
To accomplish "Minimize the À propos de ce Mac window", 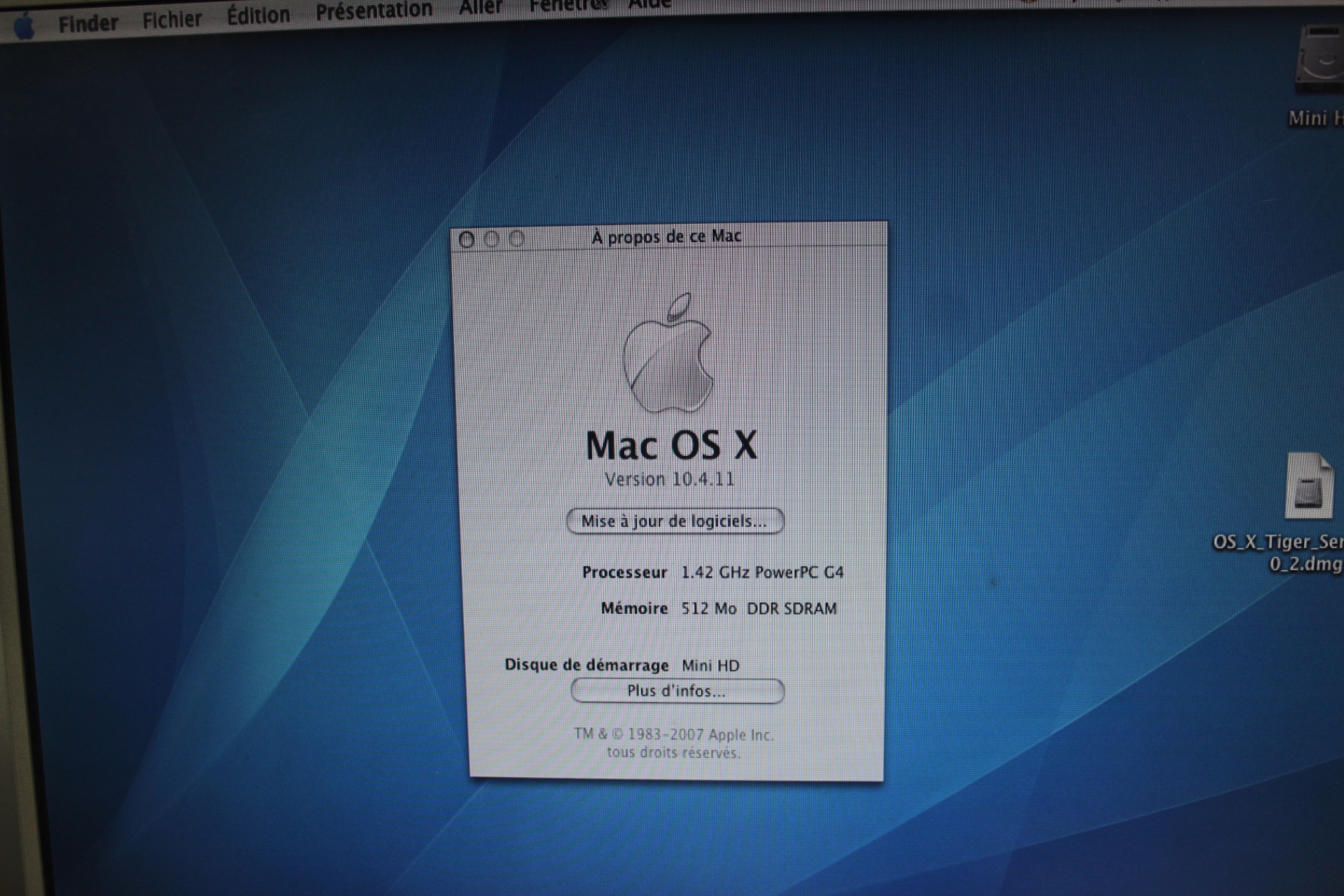I will click(x=491, y=239).
